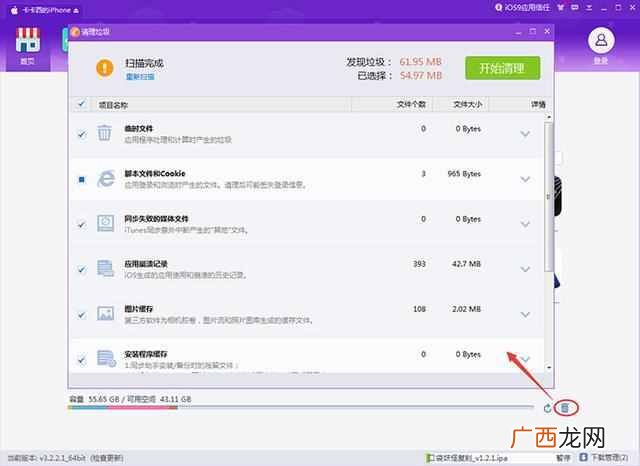This screenshot has width=640, height=466.
Task: Click the IE icon for script files and Cookie
Action: (x=106, y=179)
